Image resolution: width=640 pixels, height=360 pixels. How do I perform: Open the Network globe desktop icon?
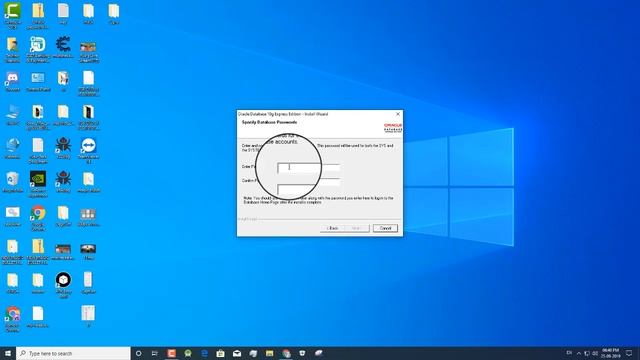click(13, 148)
